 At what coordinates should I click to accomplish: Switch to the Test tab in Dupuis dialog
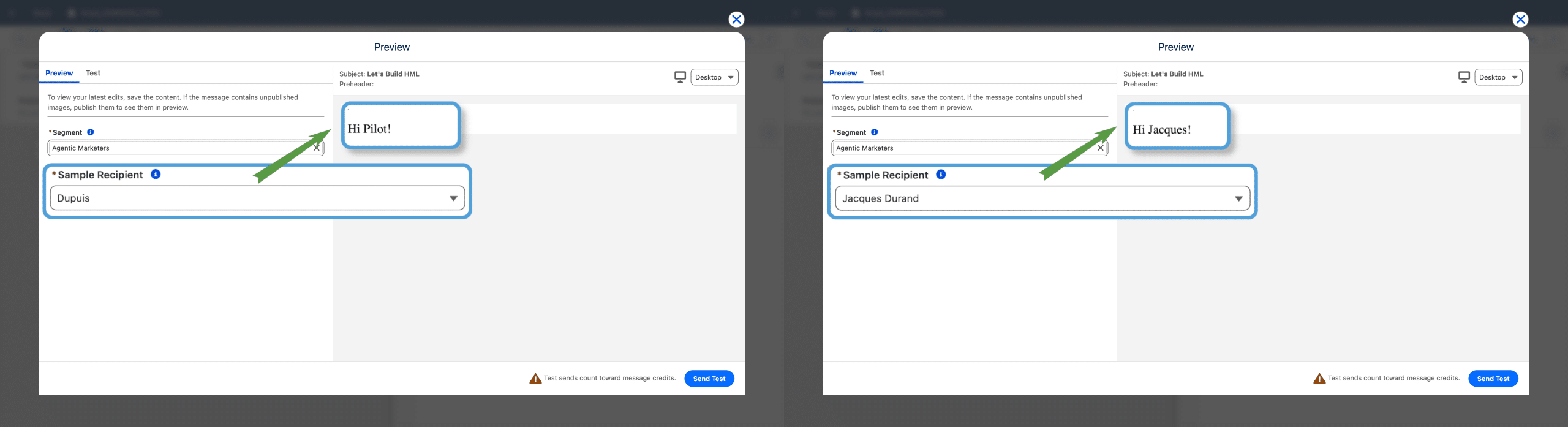pos(93,73)
